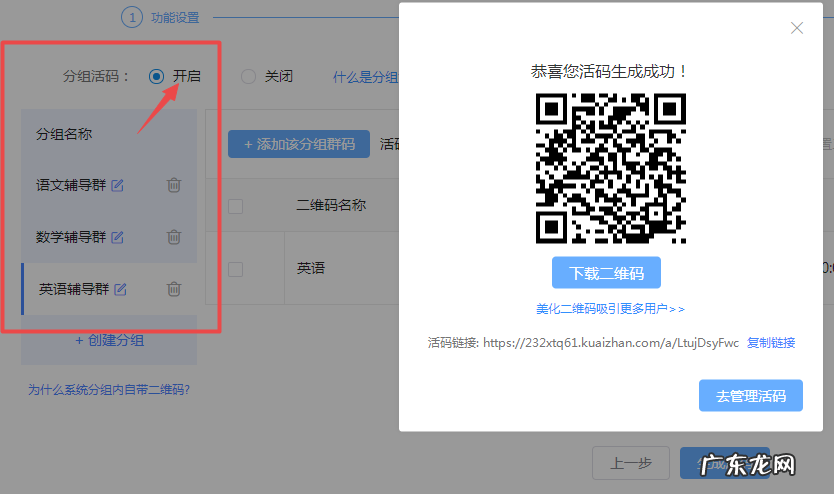Tick the header checkbox beside 二维码名称

[236, 206]
